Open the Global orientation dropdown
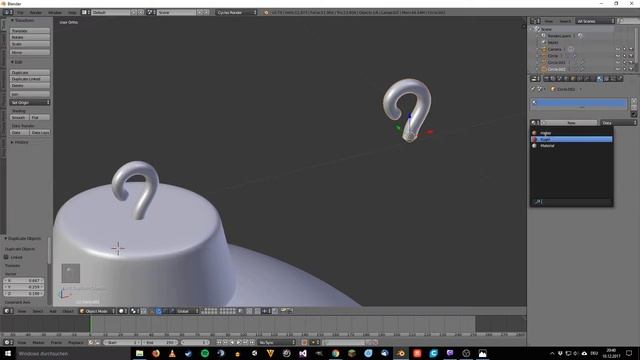 tap(185, 311)
